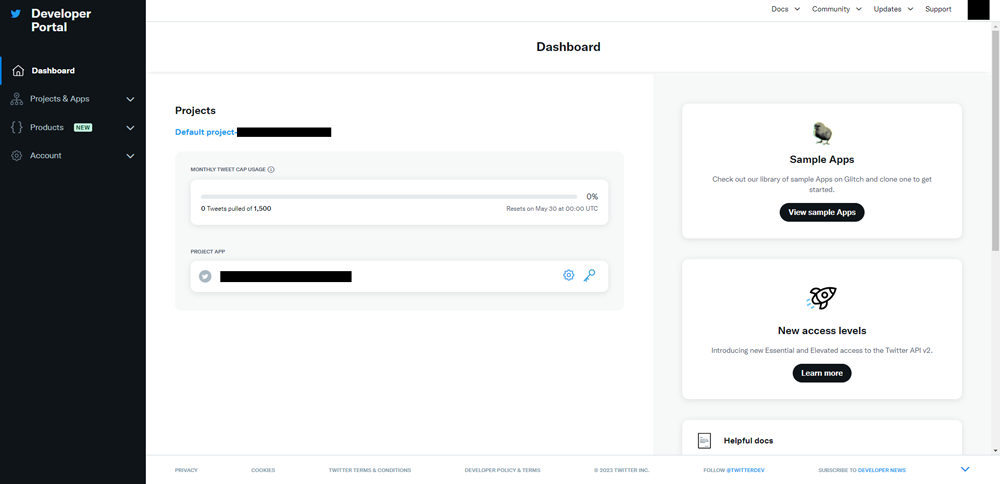Collapse the footer with the blue chevron

(x=965, y=469)
